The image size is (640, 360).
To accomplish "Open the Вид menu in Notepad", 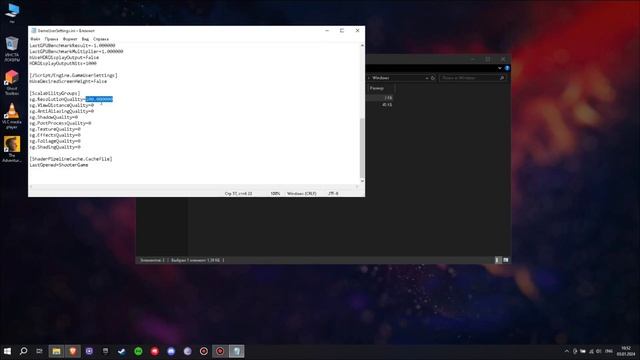I will 85,39.
